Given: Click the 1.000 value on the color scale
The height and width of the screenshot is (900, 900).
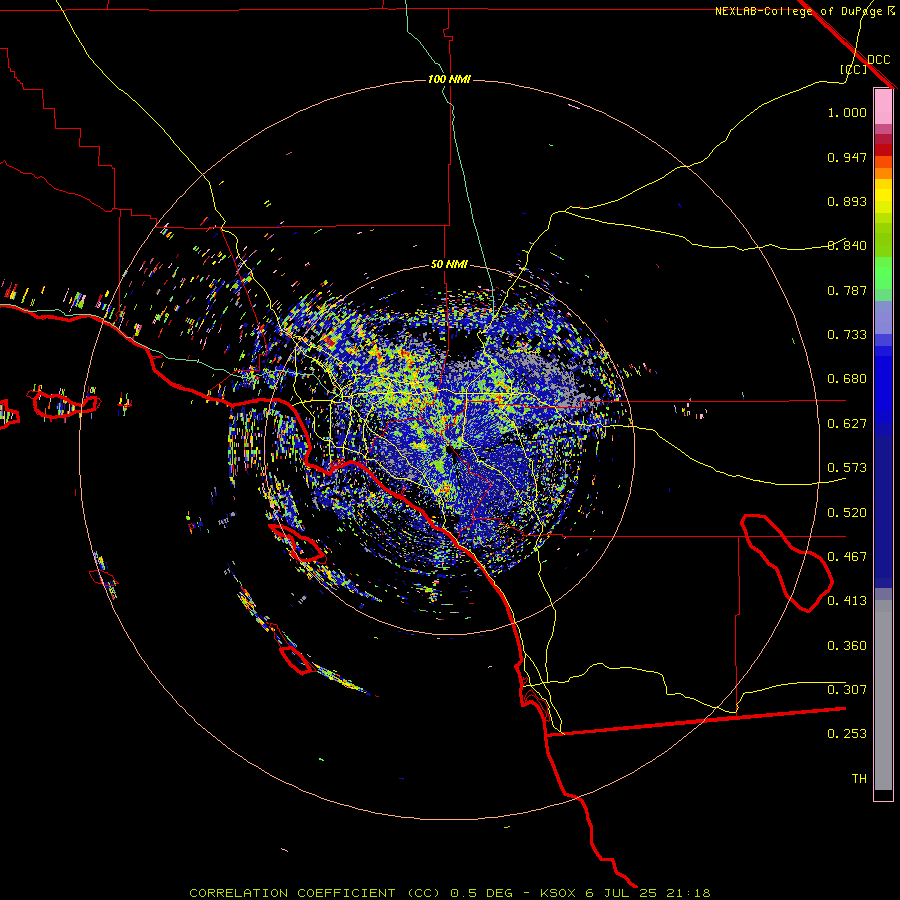Looking at the screenshot, I should [847, 112].
